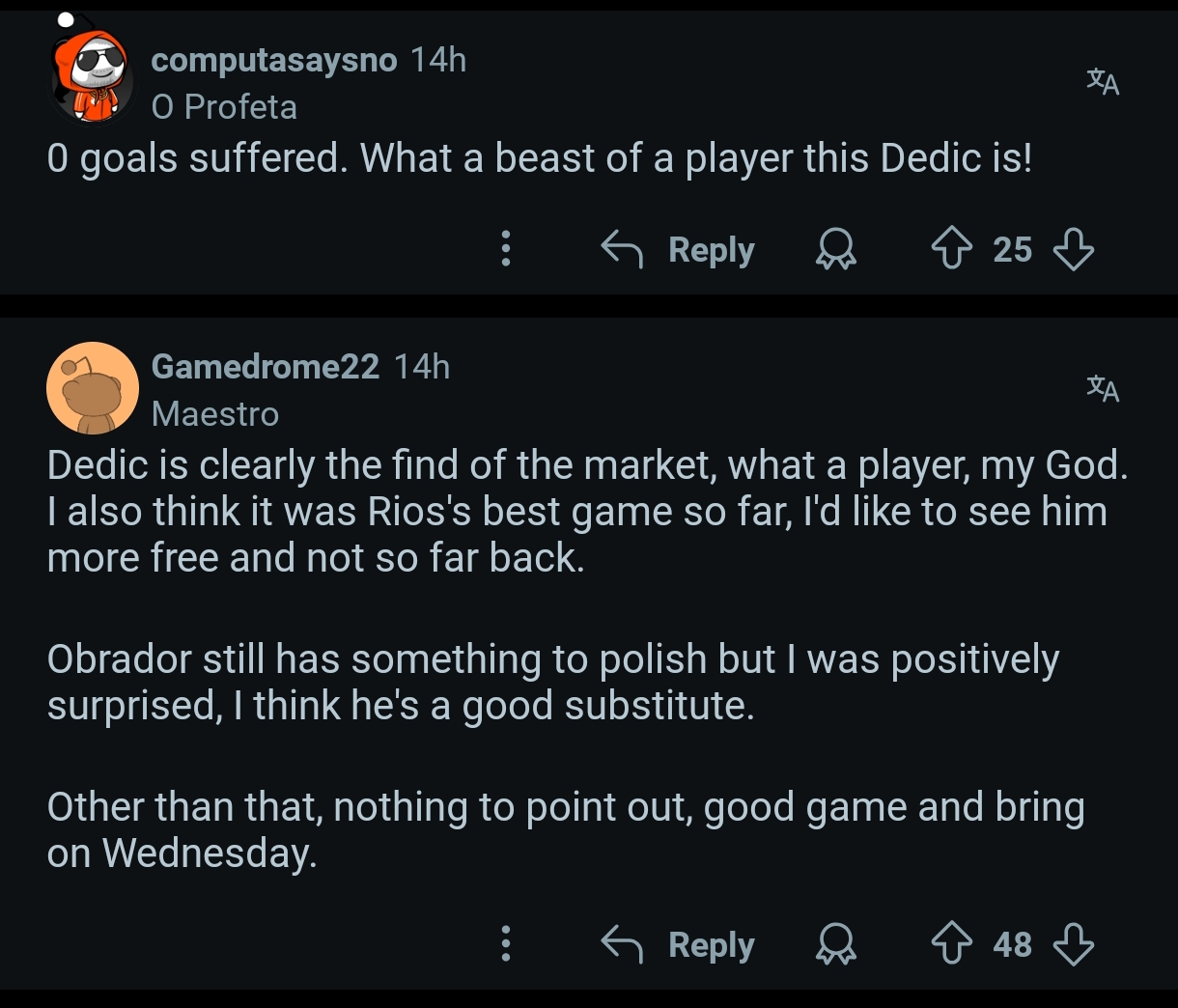Reply to Gamedrome22's comment
Screen dimensions: 1178x1008
click(678, 944)
